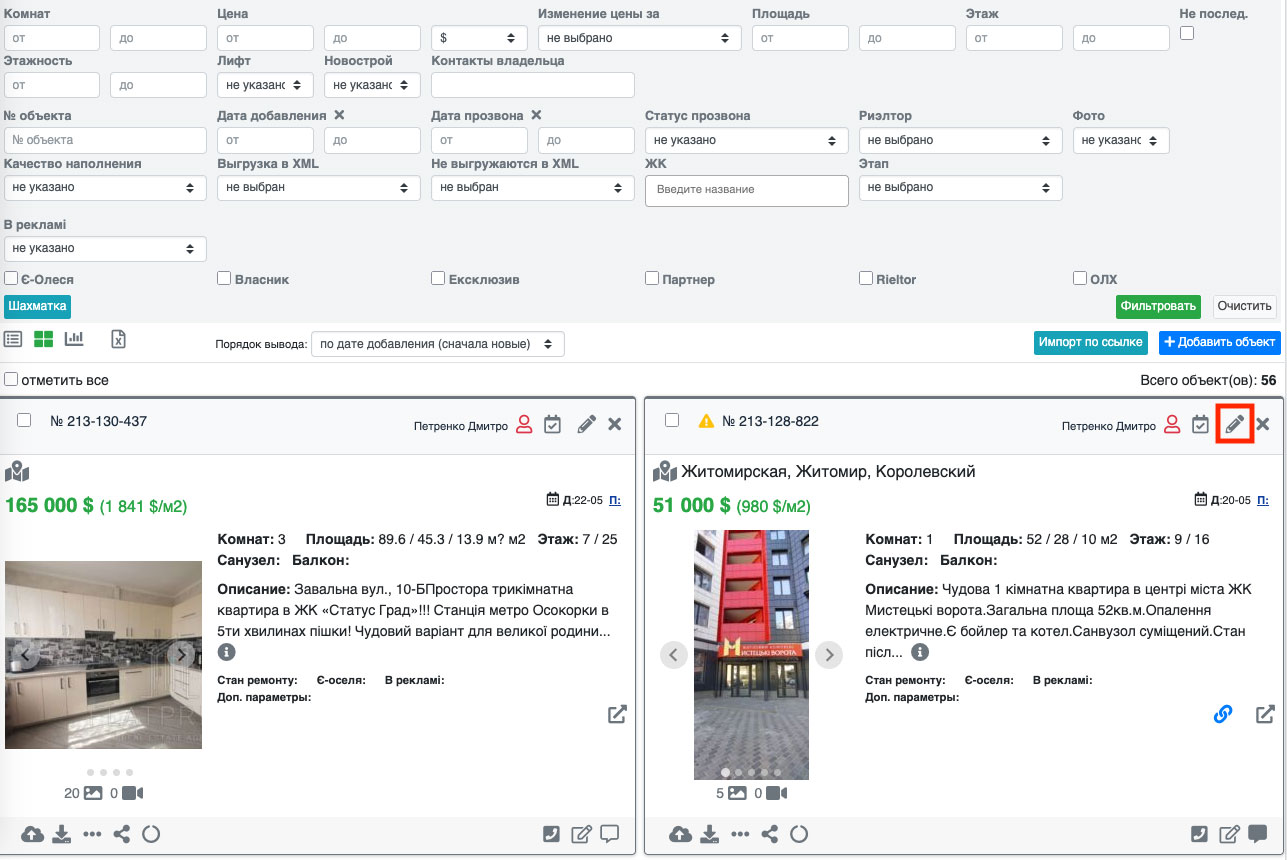
Task: Click the pencil edit icon for listing 213-128-822
Action: [1234, 424]
